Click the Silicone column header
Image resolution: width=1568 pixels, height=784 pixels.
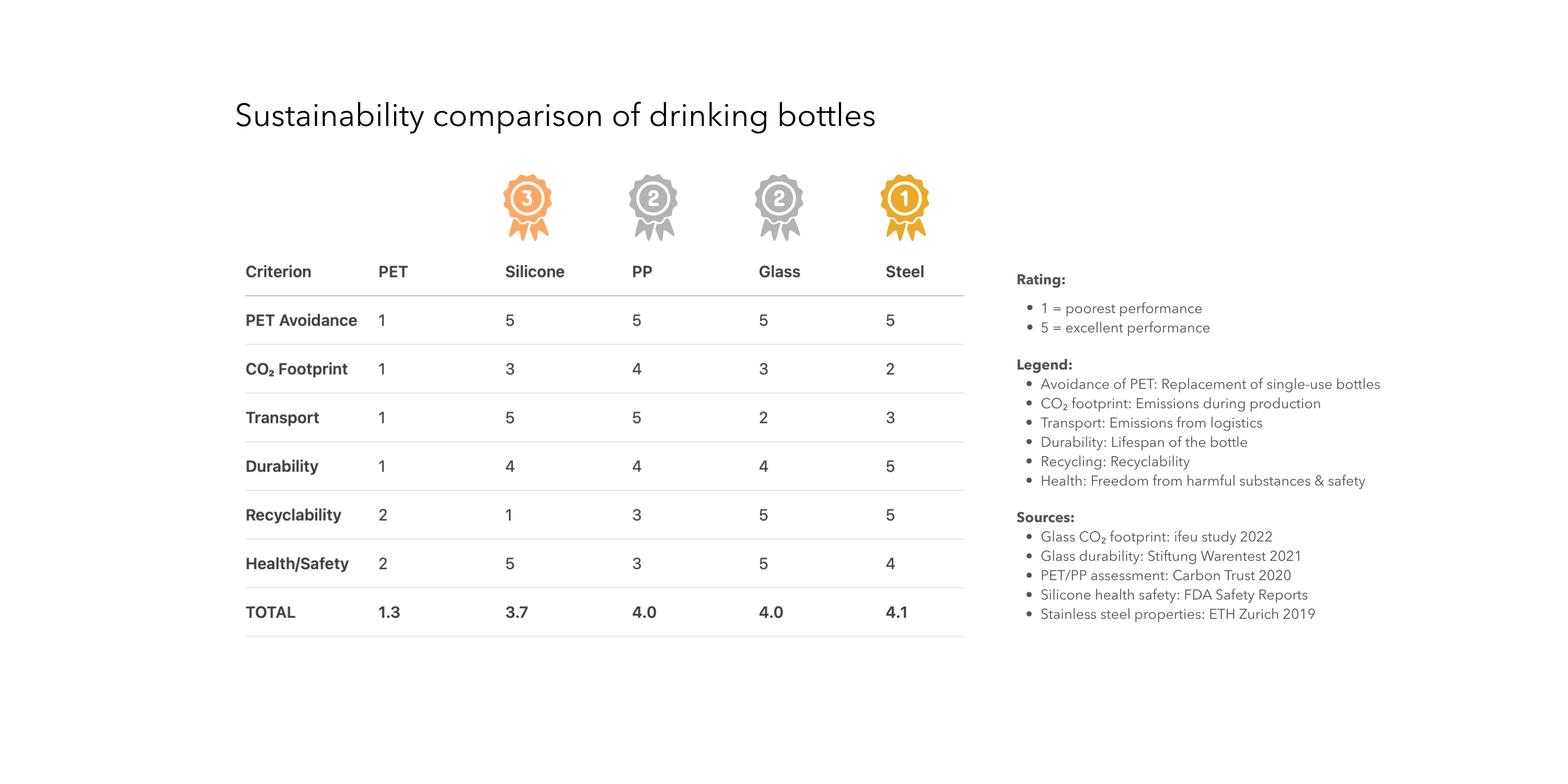[x=535, y=271]
